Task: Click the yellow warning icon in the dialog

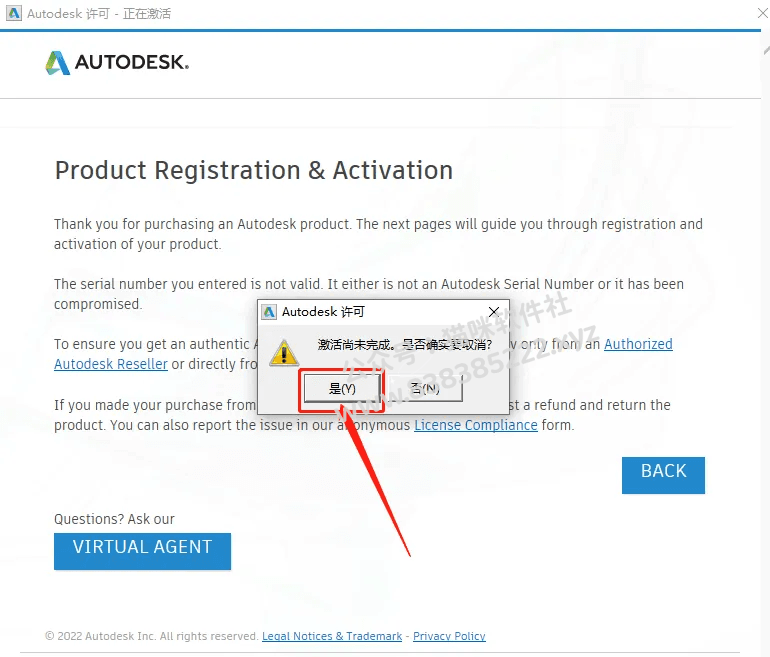Action: 284,352
